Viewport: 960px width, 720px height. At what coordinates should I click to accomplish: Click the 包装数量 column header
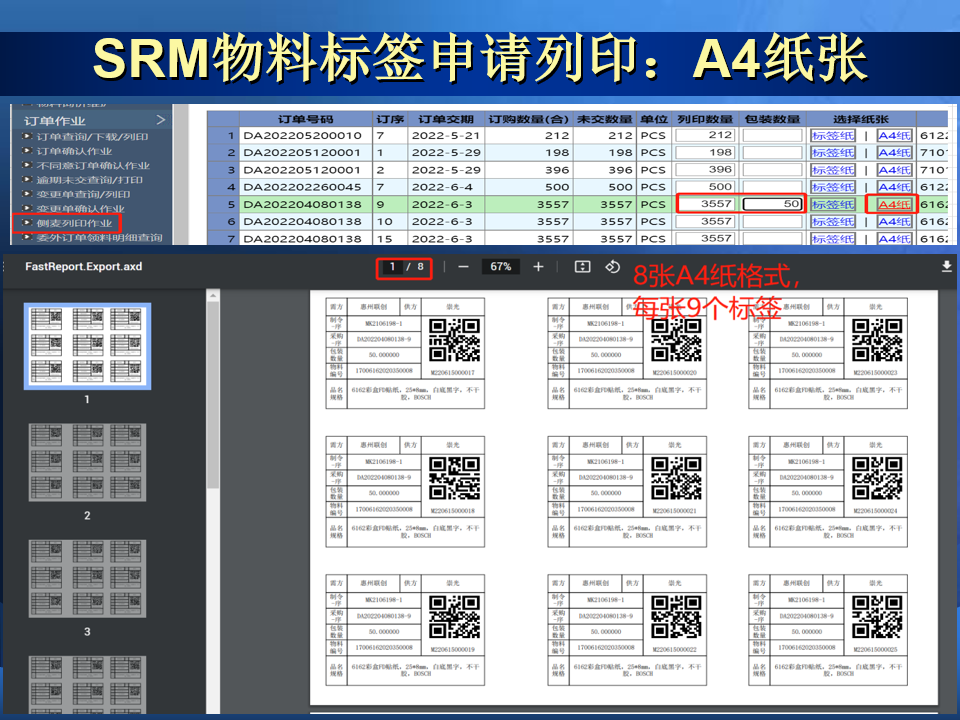pyautogui.click(x=772, y=119)
